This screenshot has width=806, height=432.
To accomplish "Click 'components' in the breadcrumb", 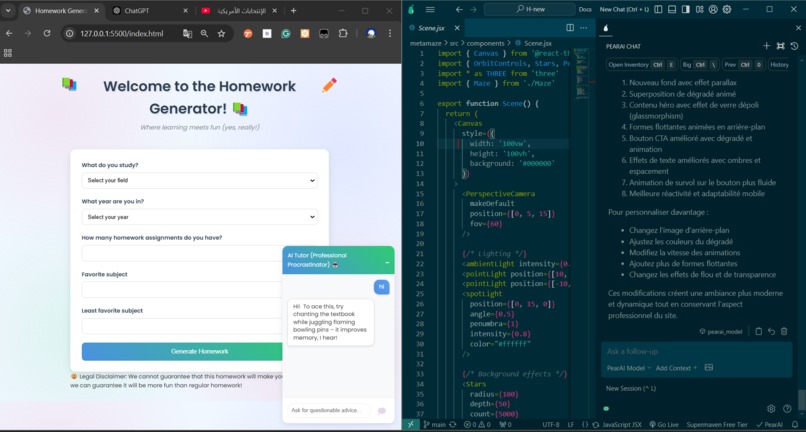I will 485,43.
